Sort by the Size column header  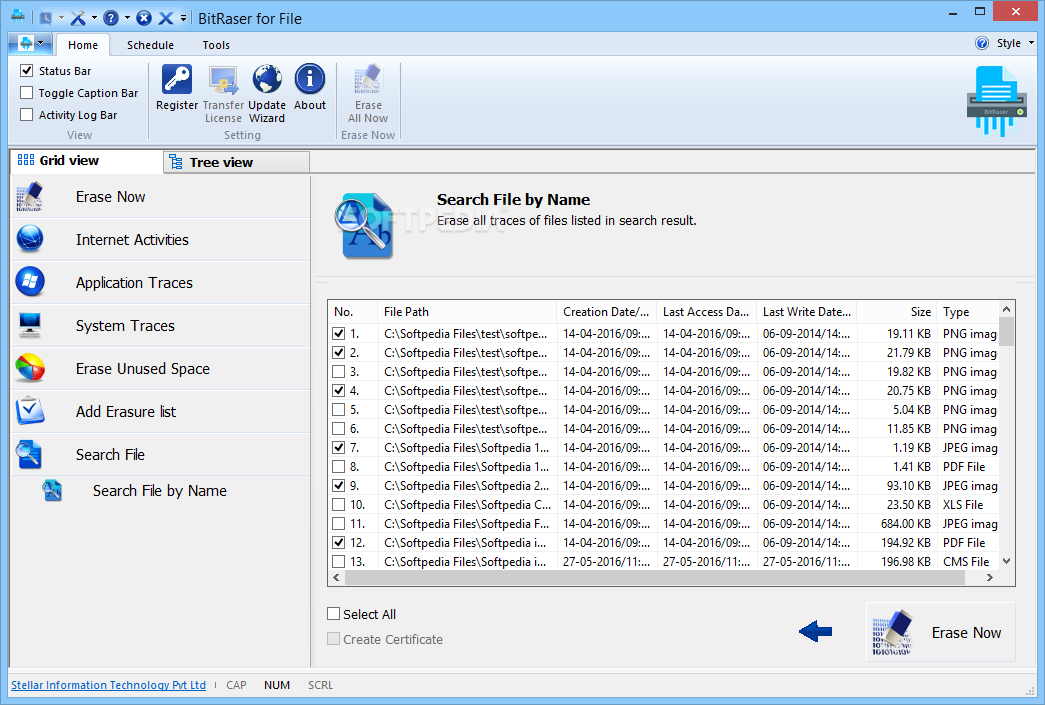click(x=896, y=311)
